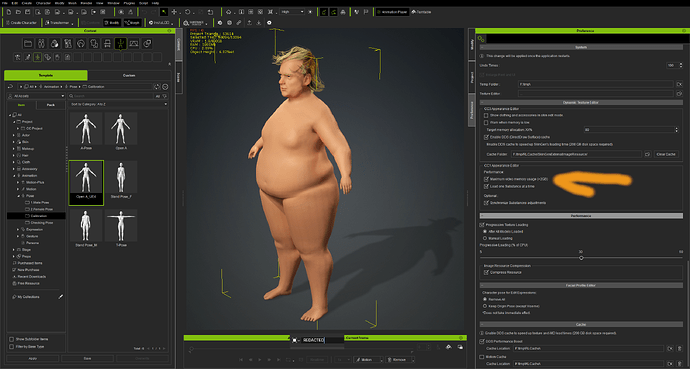This screenshot has height=369, width=690.
Task: Expand the Expression tree node
Action: (x=18, y=230)
